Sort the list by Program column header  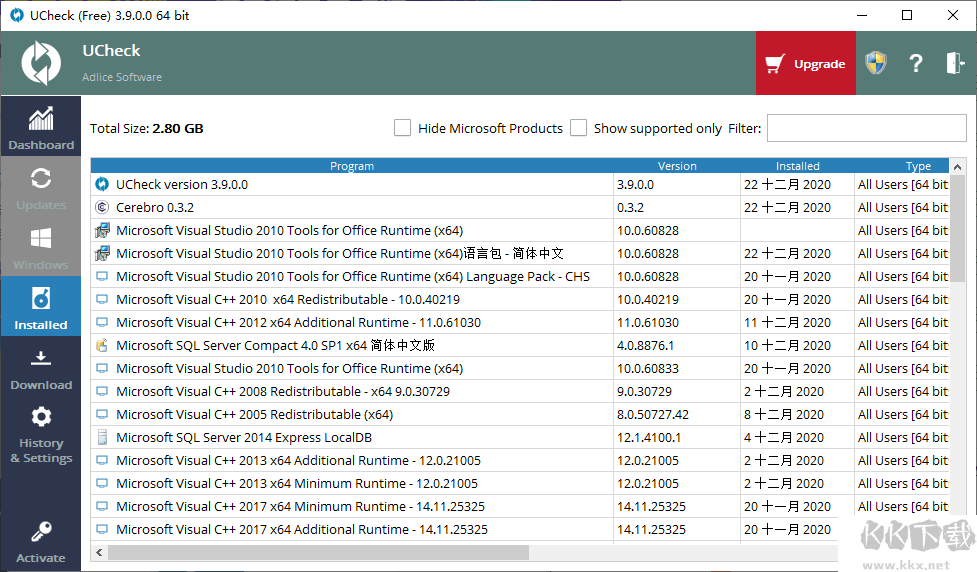[x=352, y=166]
